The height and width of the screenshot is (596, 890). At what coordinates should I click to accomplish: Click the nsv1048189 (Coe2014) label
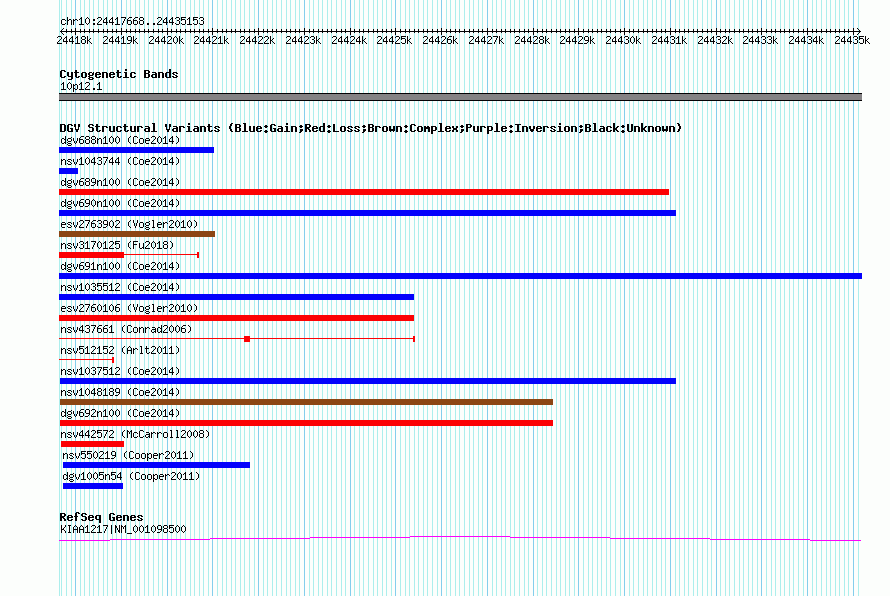[x=120, y=392]
